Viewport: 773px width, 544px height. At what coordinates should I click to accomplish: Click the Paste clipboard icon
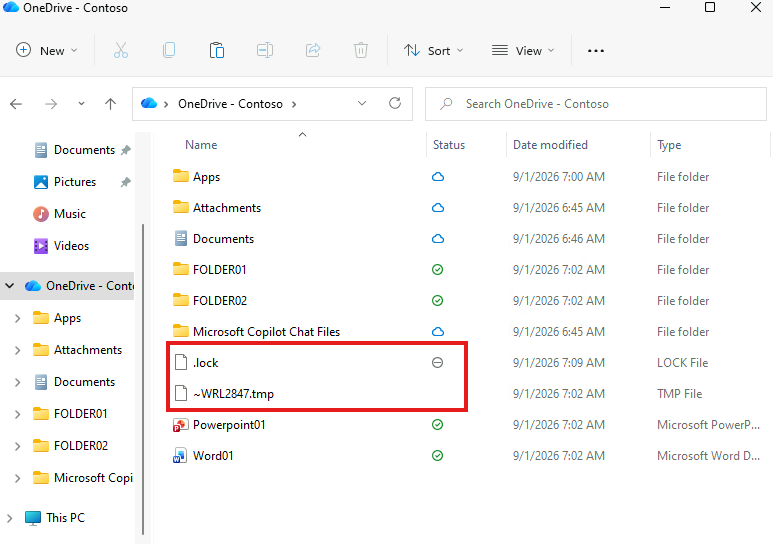pyautogui.click(x=216, y=50)
